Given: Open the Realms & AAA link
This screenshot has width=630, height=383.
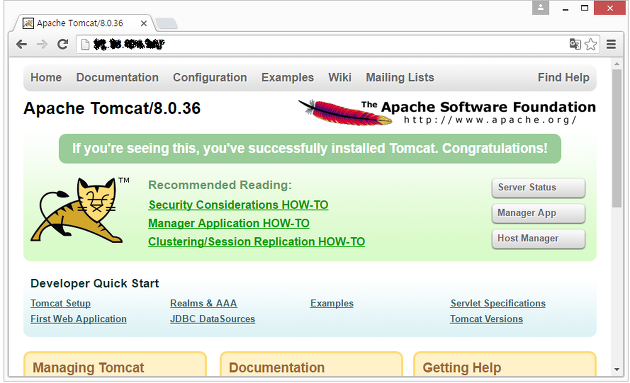Looking at the screenshot, I should [204, 303].
